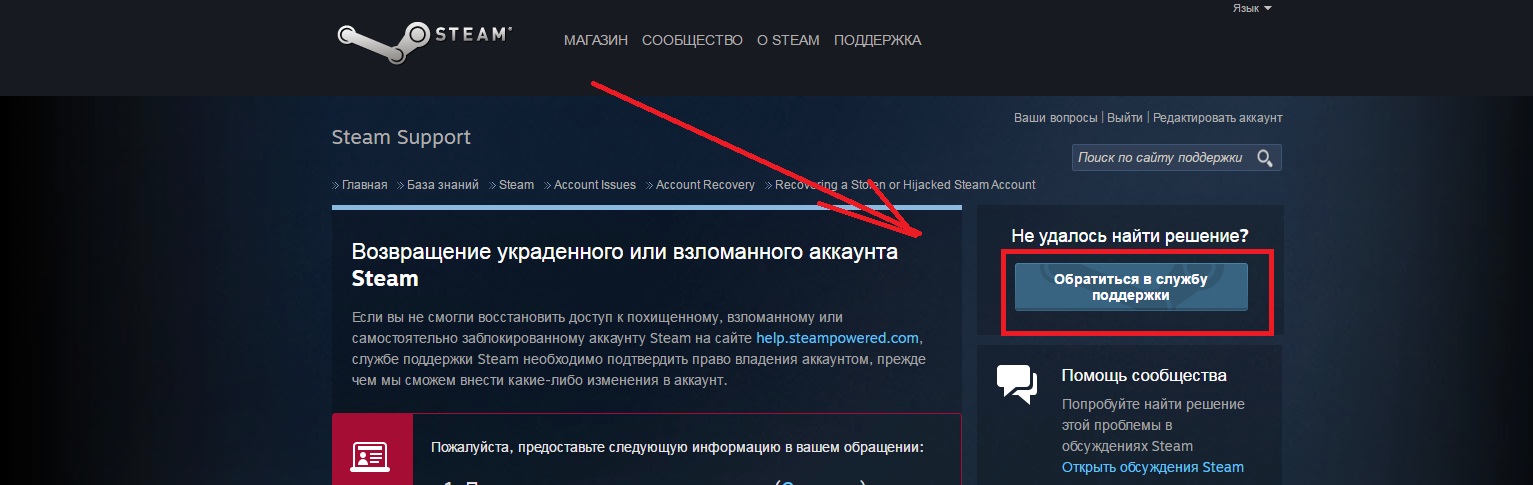This screenshot has width=1533, height=485.
Task: Go to the СООБЩЕСТВО menu item
Action: tap(692, 41)
